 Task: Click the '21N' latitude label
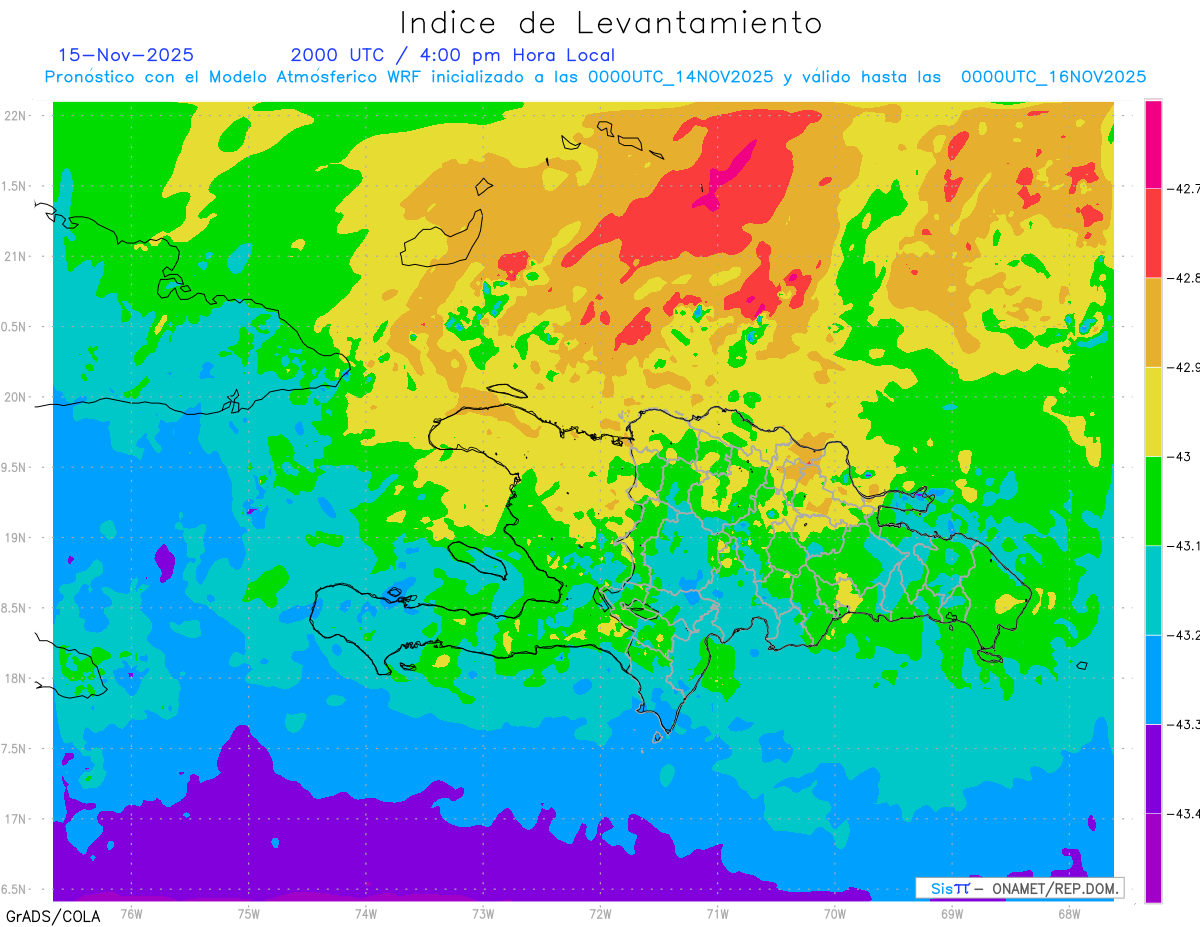[15, 257]
